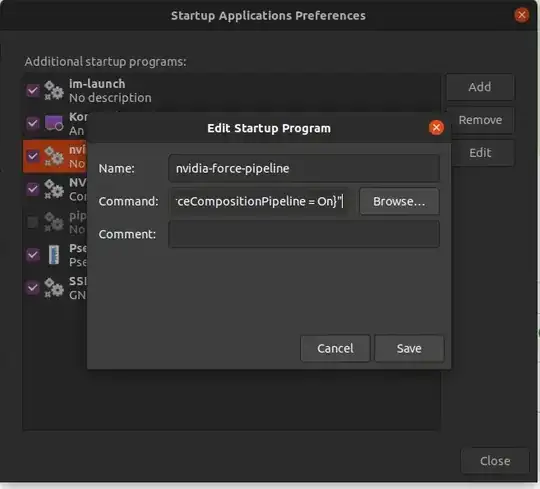Click the NV... entry gears icon
The width and height of the screenshot is (540, 489).
click(54, 189)
